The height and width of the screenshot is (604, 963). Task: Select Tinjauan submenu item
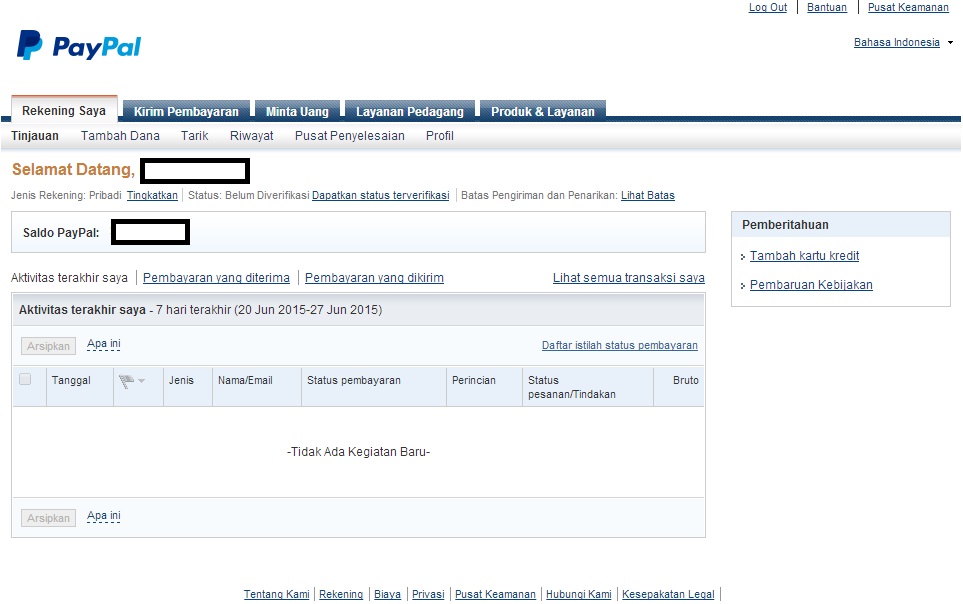coord(35,136)
